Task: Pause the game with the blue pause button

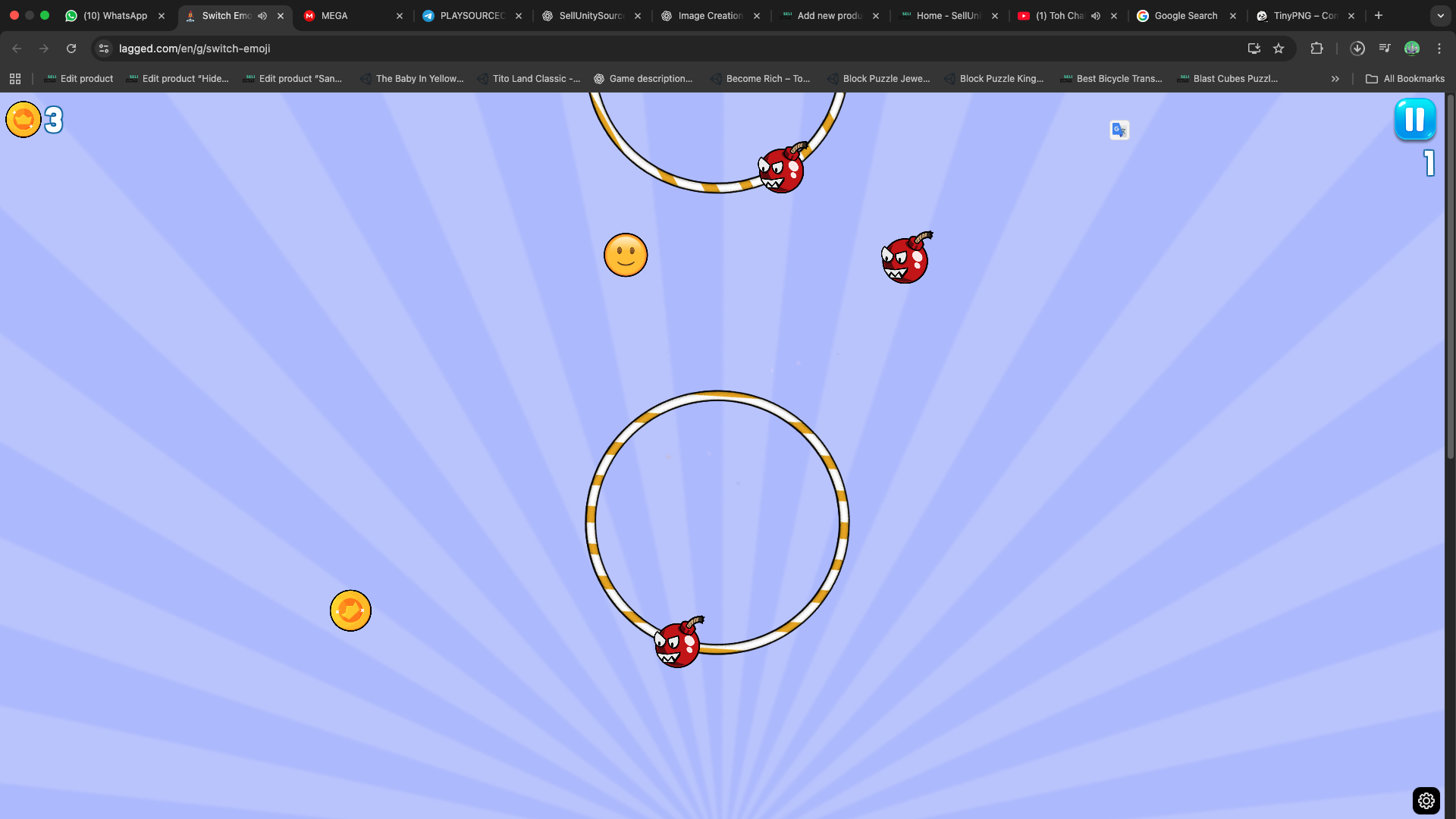Action: tap(1414, 119)
